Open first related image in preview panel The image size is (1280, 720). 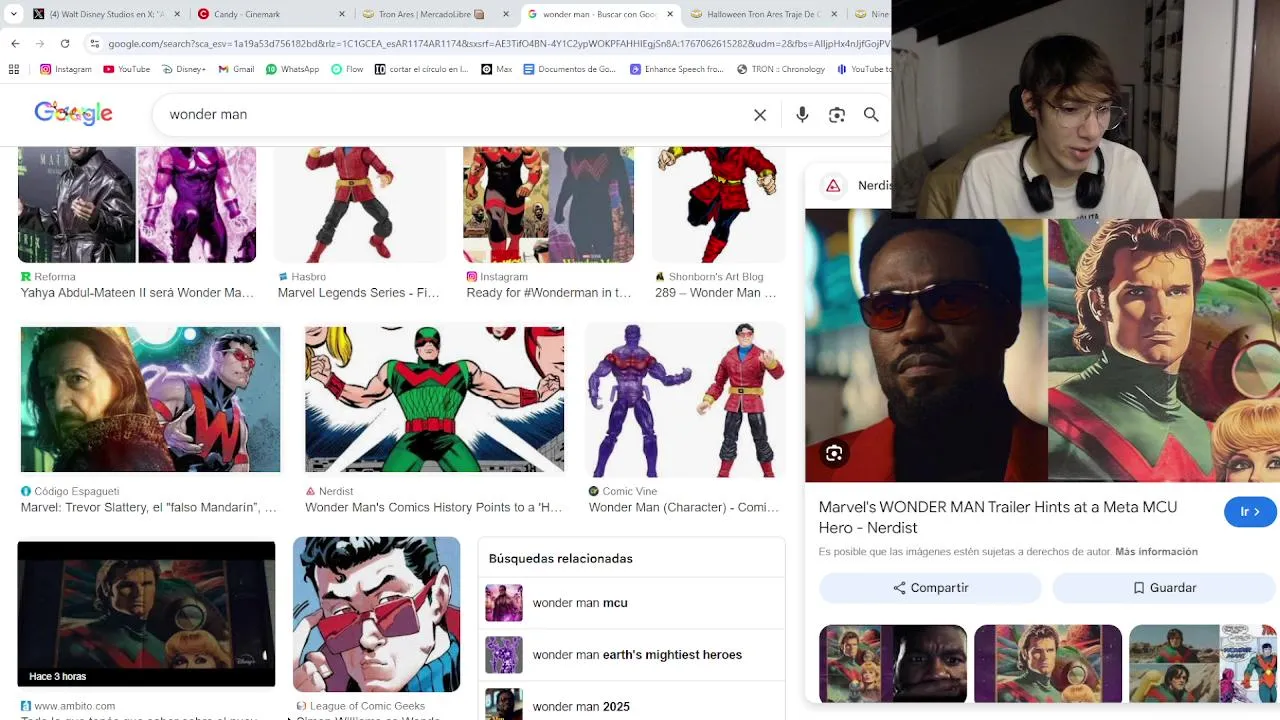893,664
